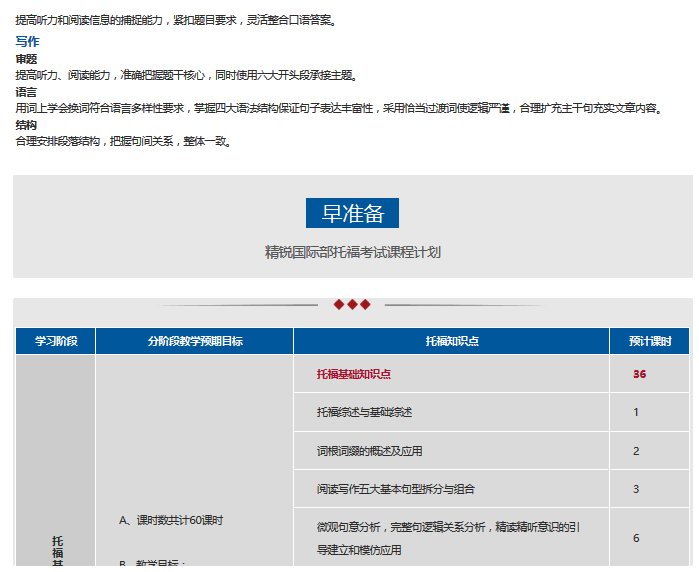Click the red 36 hours value

coord(639,374)
